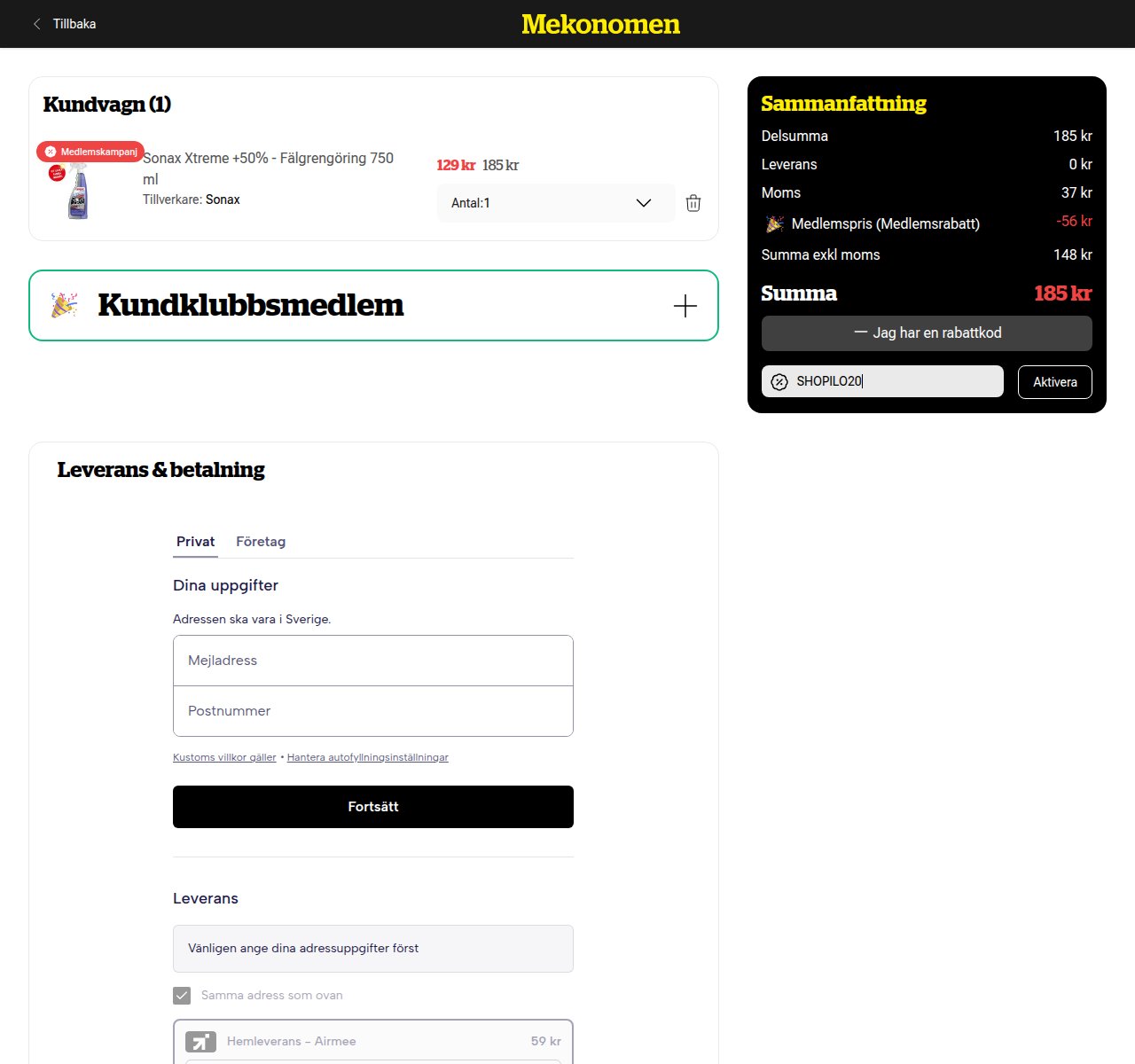Click the sale price '129 kr'
The width and height of the screenshot is (1135, 1064).
[x=456, y=166]
